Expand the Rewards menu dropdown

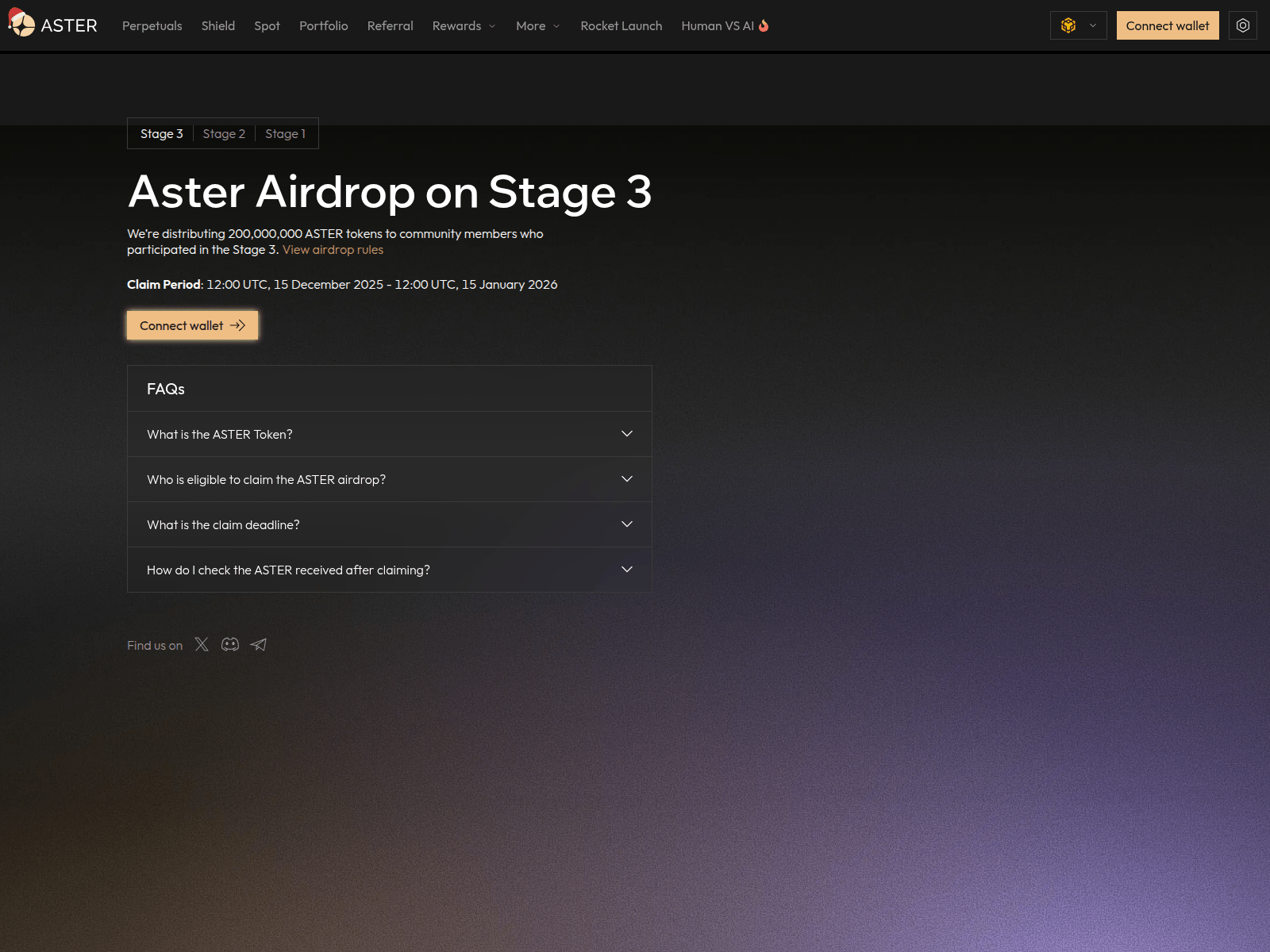pos(464,25)
